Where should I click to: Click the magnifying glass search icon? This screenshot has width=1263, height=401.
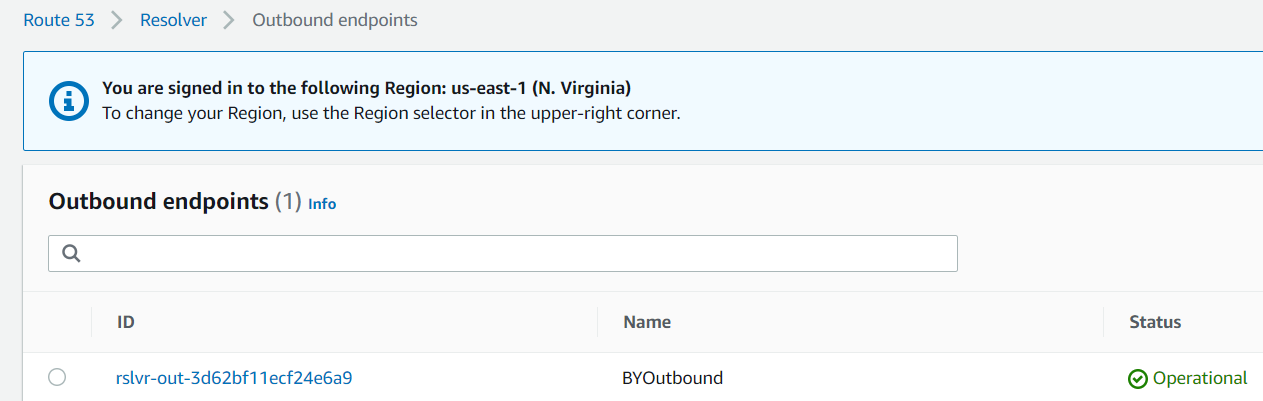[71, 253]
